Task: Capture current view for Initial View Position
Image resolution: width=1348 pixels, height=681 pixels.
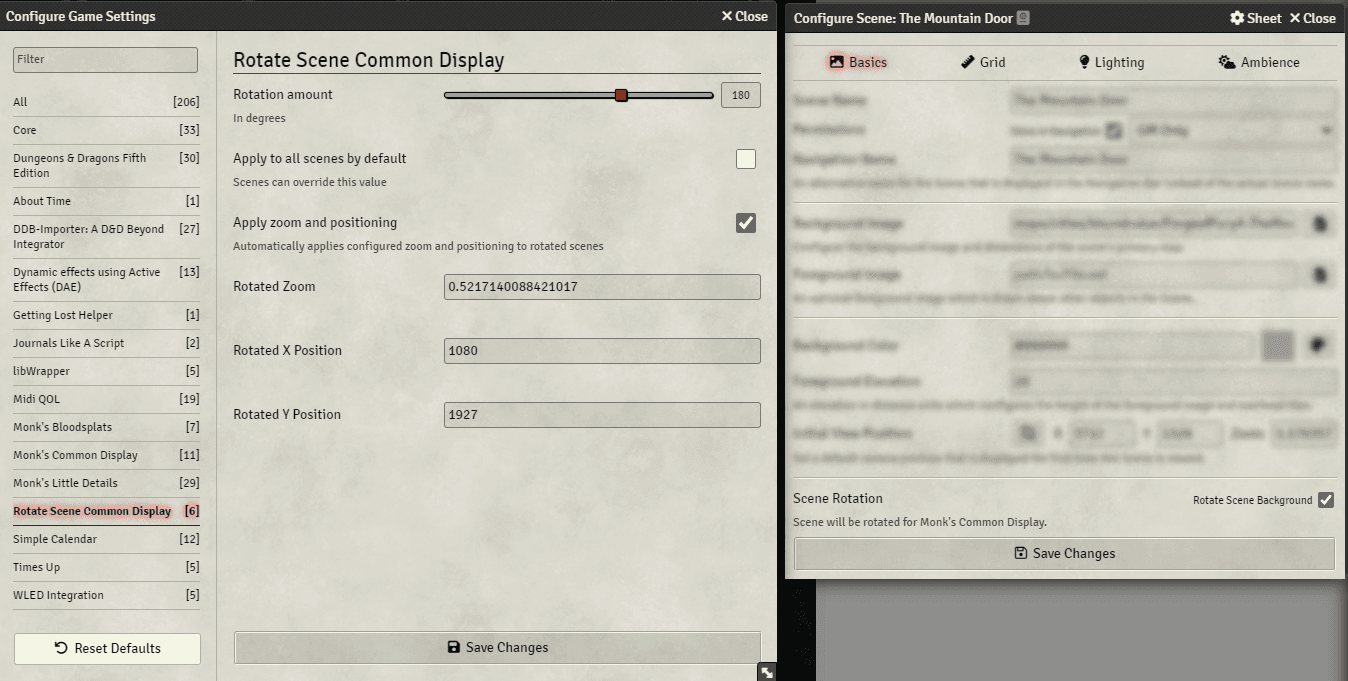Action: coord(1027,434)
